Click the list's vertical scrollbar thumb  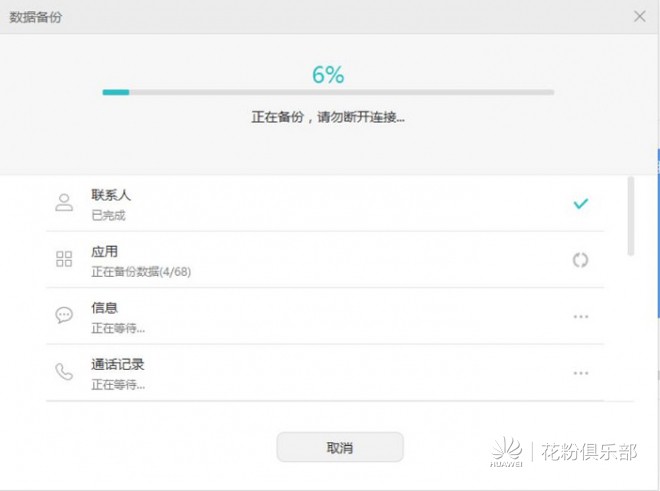tap(631, 216)
